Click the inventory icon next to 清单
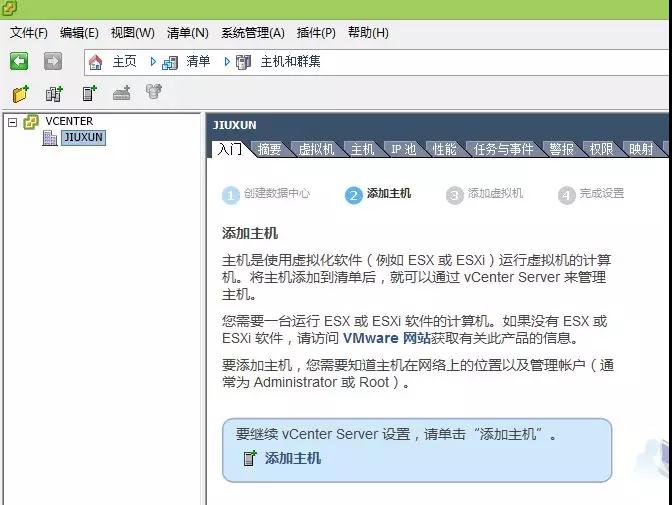 tap(170, 63)
